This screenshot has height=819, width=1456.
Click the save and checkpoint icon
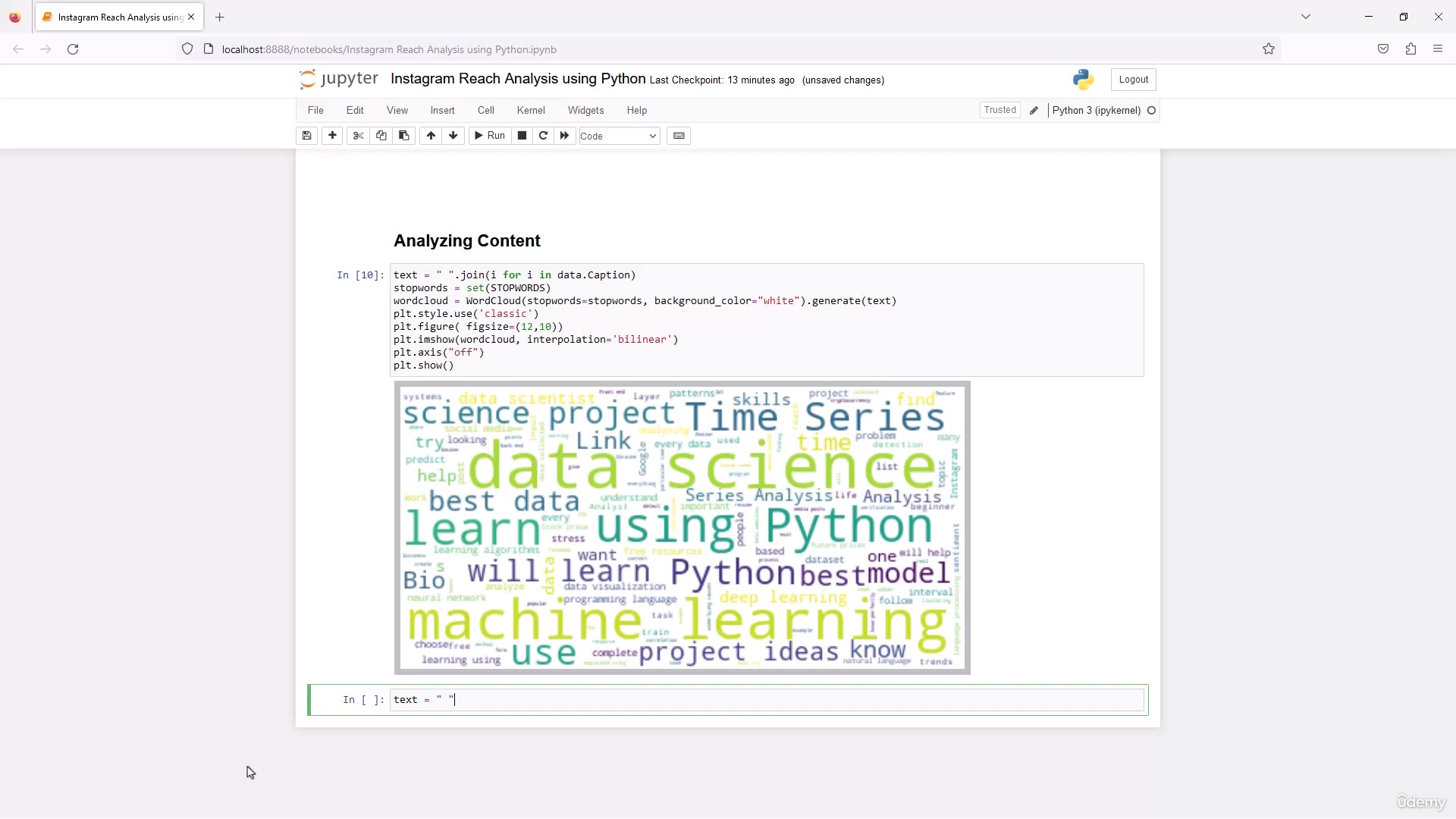306,136
